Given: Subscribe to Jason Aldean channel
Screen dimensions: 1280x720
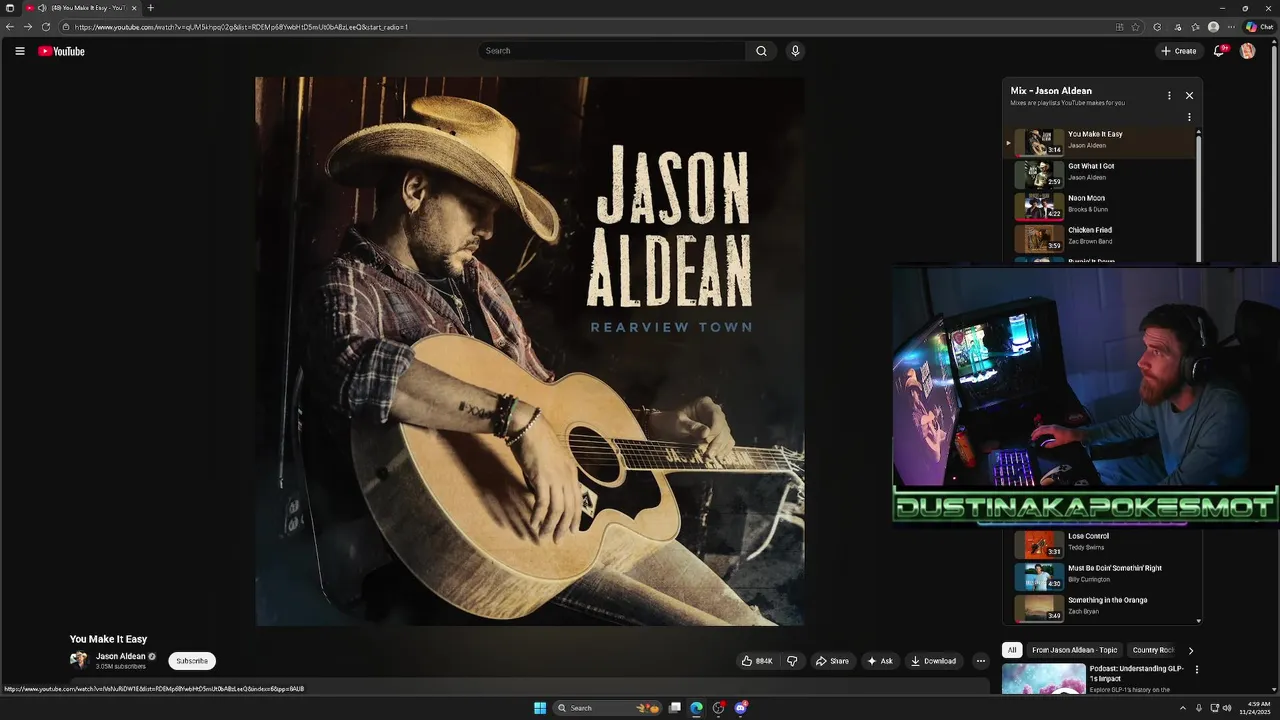Looking at the screenshot, I should click(x=192, y=661).
